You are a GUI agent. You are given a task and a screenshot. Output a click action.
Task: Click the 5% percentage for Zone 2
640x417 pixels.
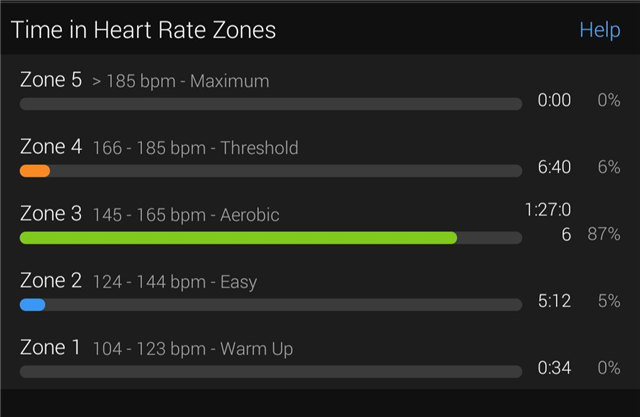[x=609, y=301]
